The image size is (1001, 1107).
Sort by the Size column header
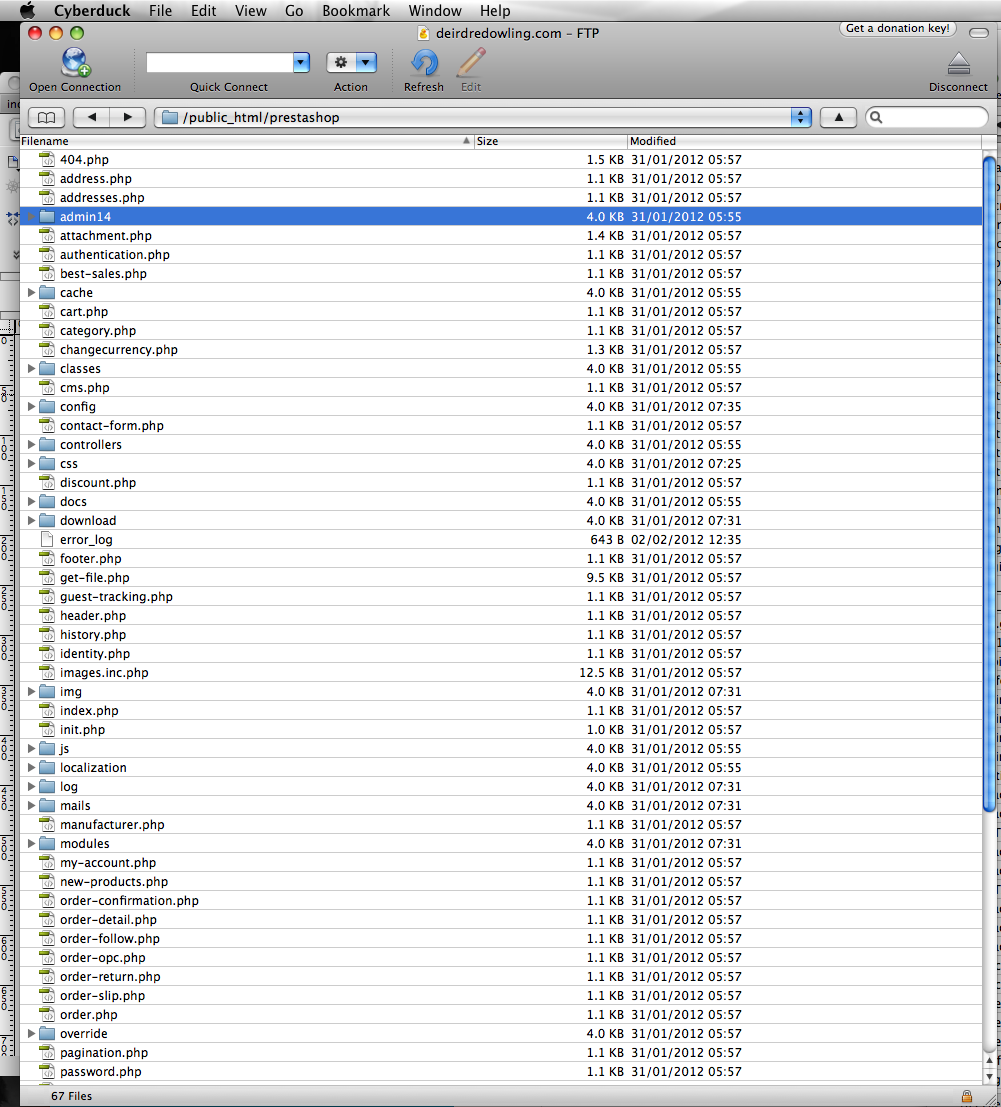click(551, 141)
